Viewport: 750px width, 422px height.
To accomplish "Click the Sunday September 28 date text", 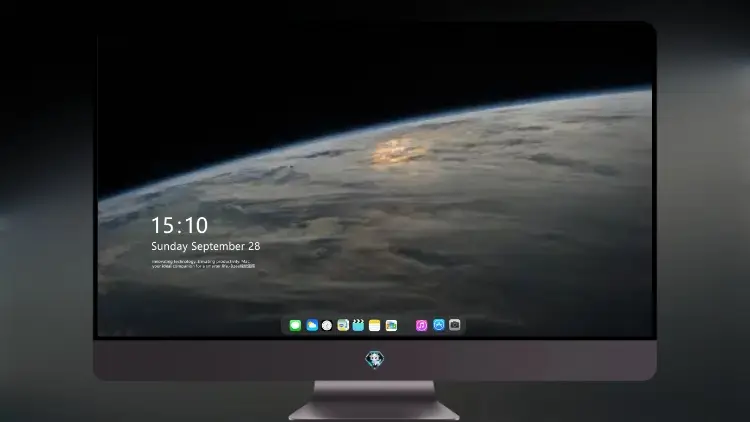I will point(206,246).
